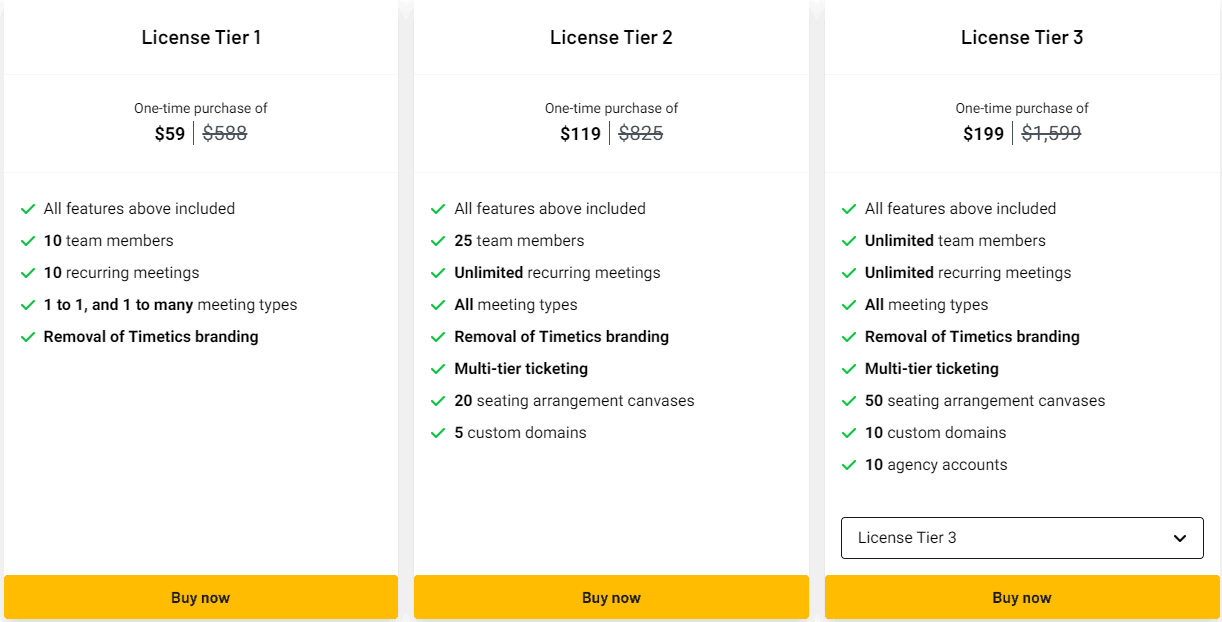Click "All meeting types" in Tier 3
The width and height of the screenshot is (1222, 622).
click(x=925, y=304)
